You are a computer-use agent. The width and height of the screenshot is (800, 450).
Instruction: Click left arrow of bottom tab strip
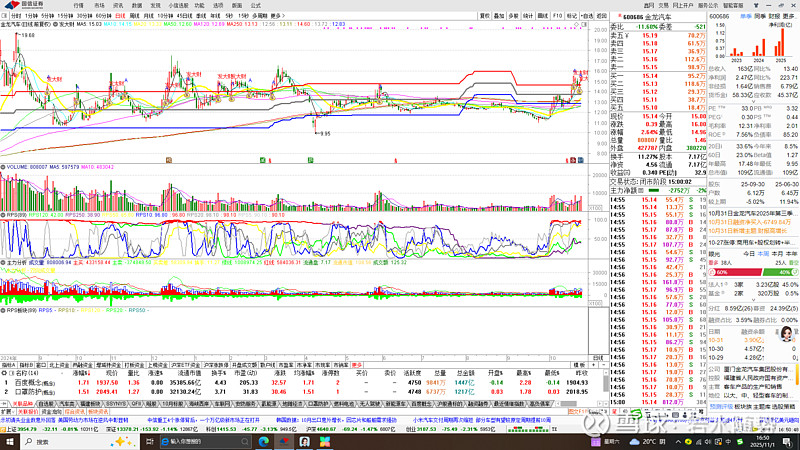pos(5,404)
